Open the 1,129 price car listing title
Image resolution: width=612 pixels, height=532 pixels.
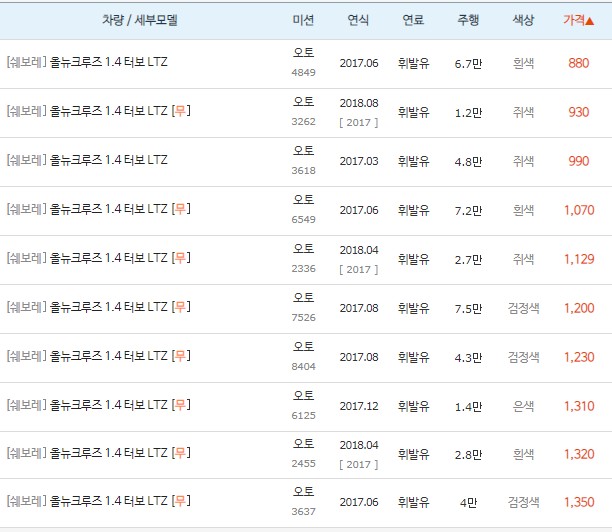(x=98, y=258)
